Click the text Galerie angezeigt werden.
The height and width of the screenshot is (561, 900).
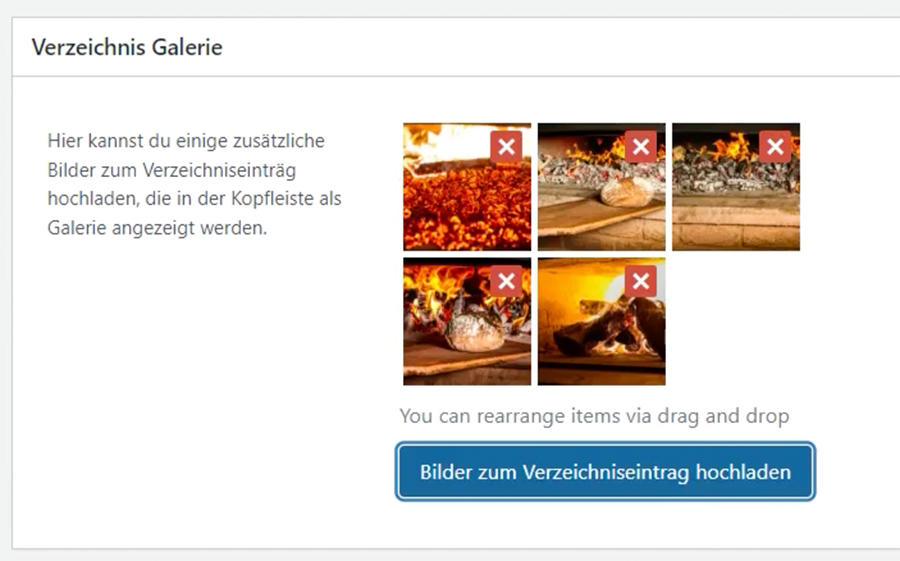(157, 229)
